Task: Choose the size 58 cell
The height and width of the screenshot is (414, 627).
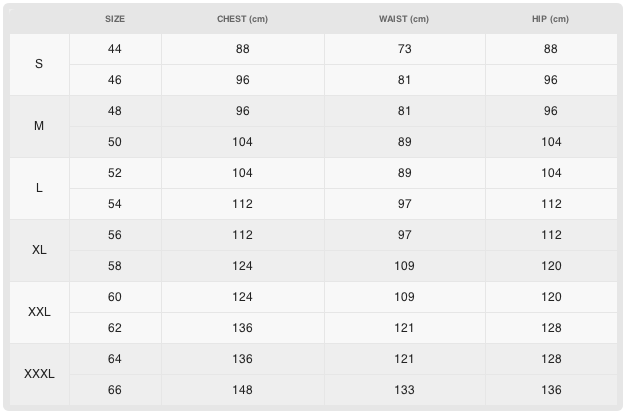Action: 115,266
